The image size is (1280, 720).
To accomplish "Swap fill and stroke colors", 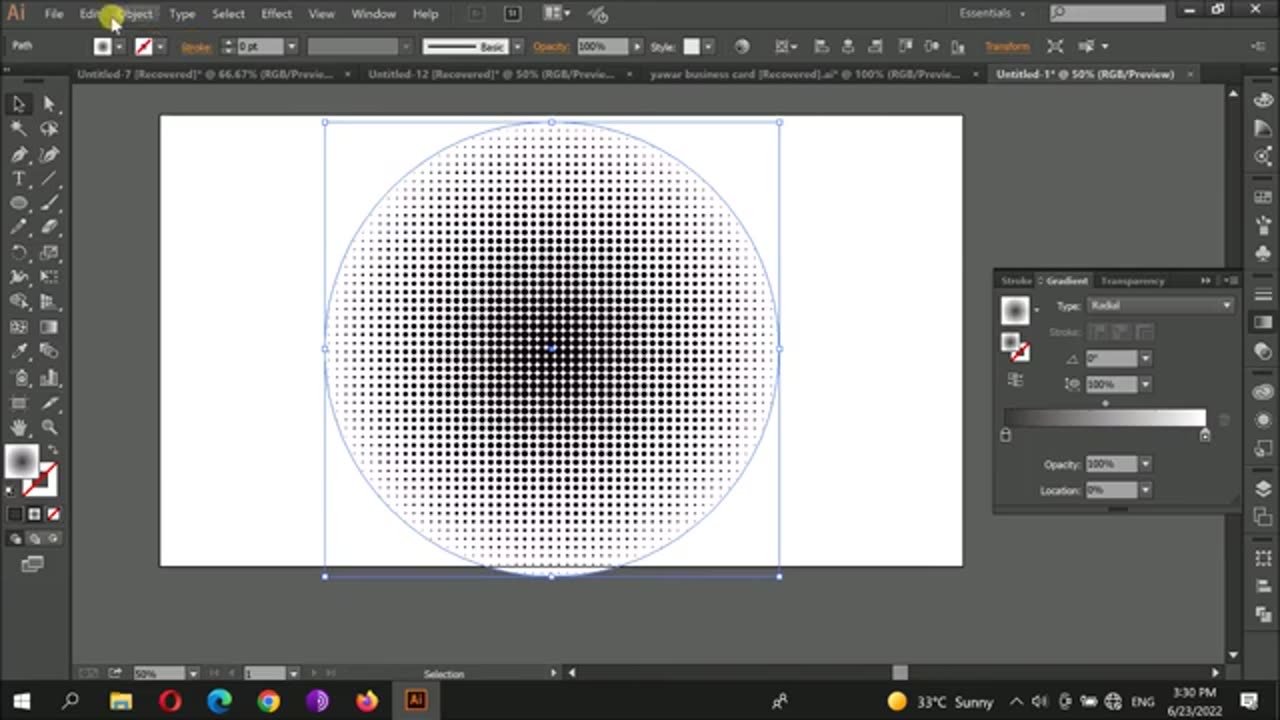I will 53,449.
